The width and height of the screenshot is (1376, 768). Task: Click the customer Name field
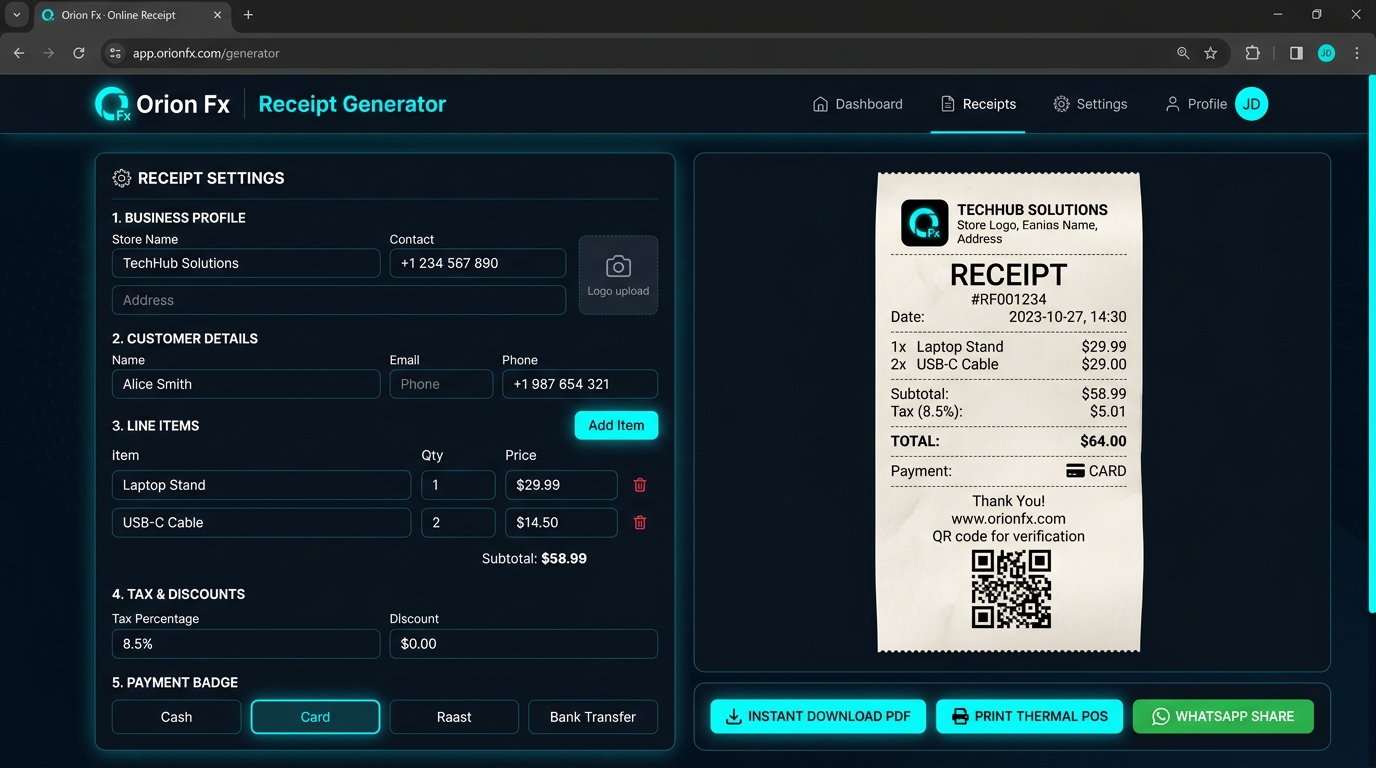point(246,384)
